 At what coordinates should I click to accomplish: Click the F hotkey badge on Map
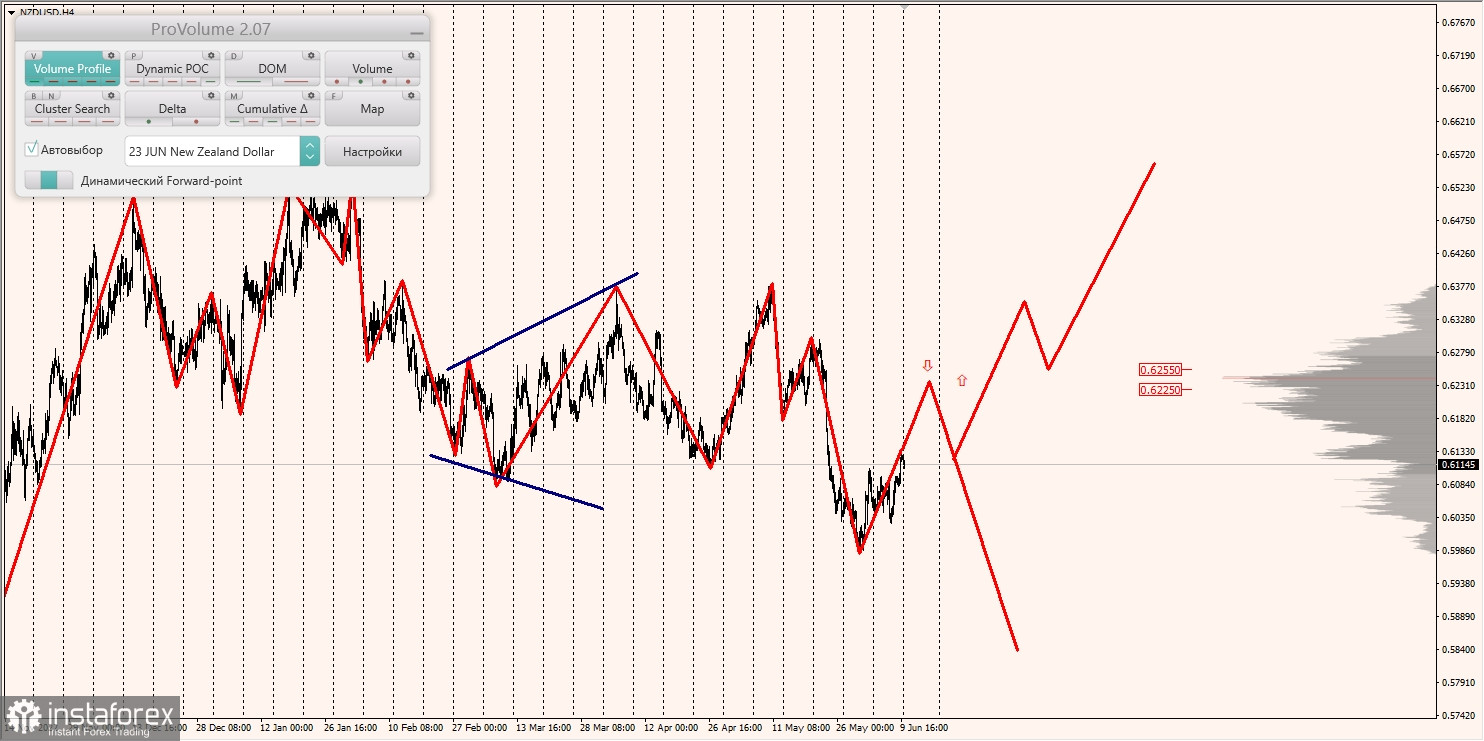click(335, 96)
